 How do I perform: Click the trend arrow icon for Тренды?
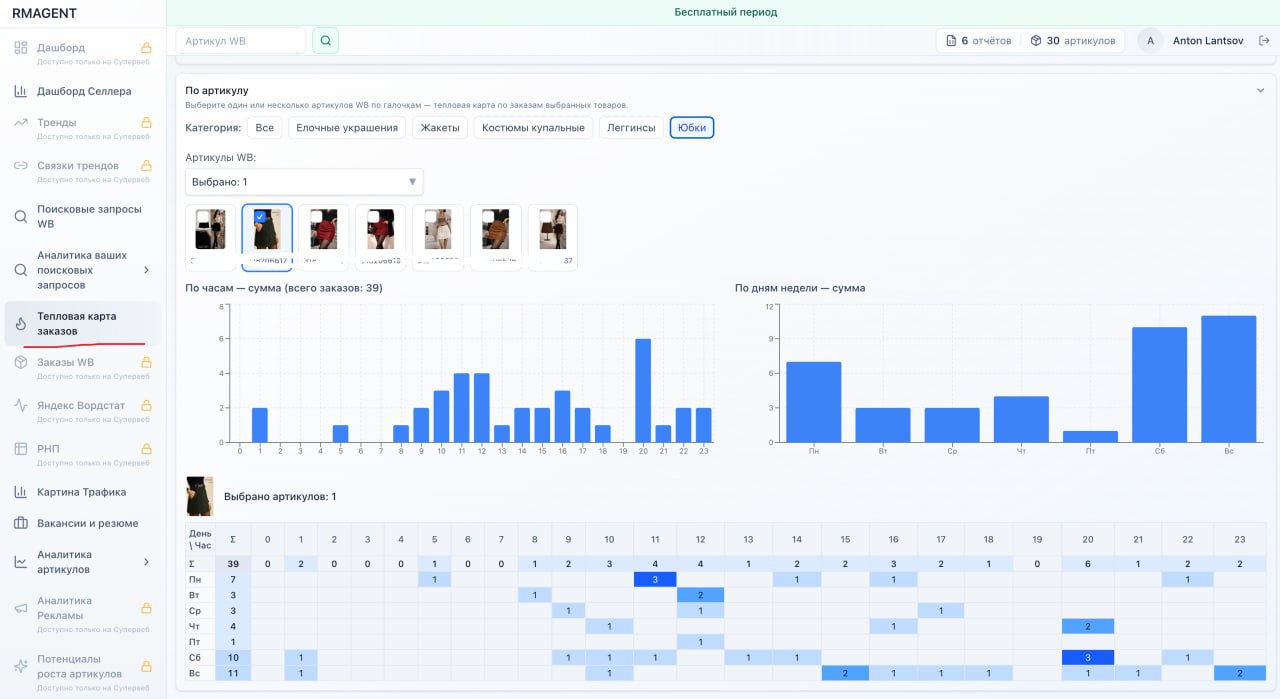(x=20, y=122)
